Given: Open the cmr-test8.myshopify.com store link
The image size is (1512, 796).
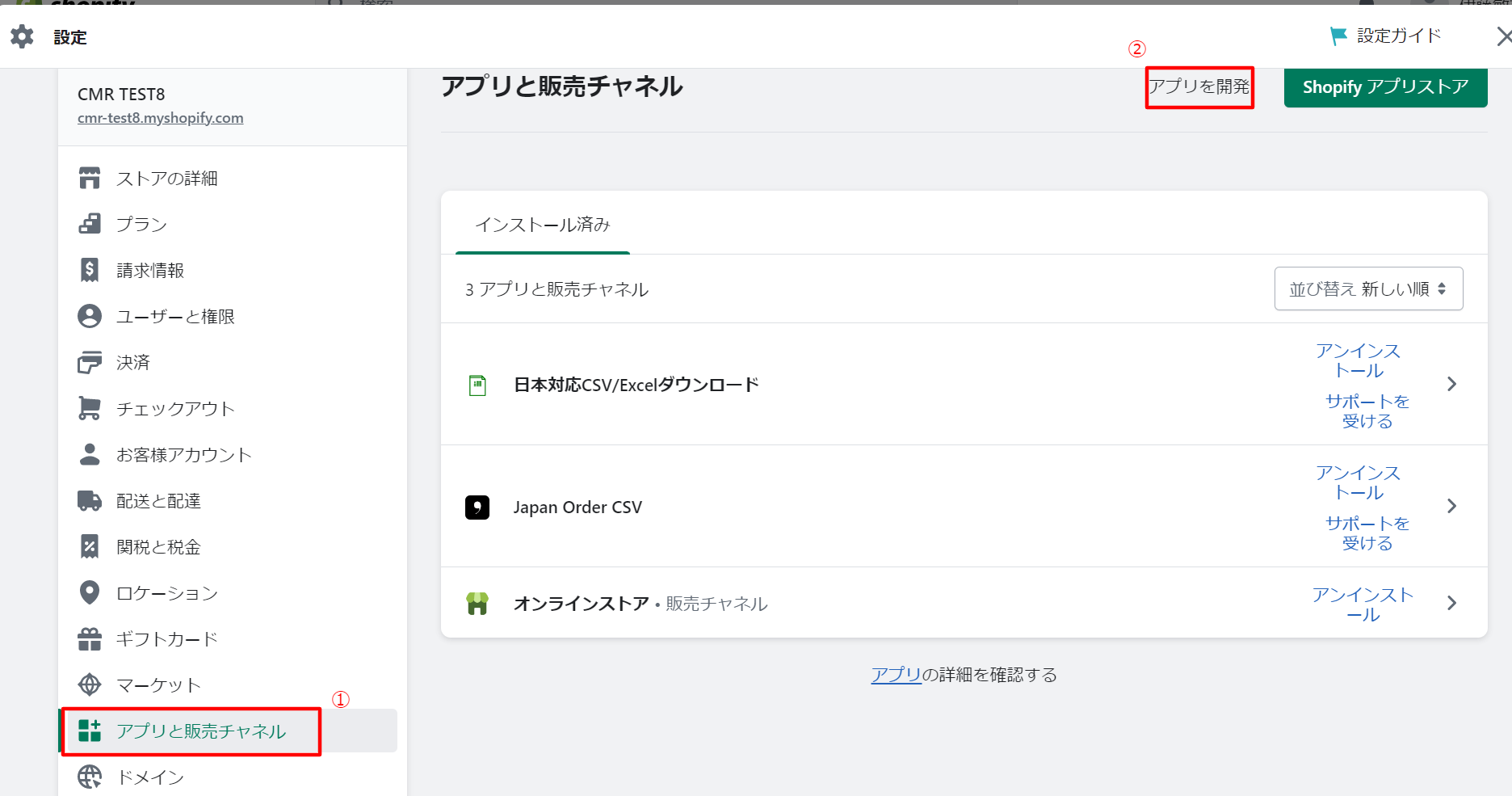Looking at the screenshot, I should coord(160,118).
